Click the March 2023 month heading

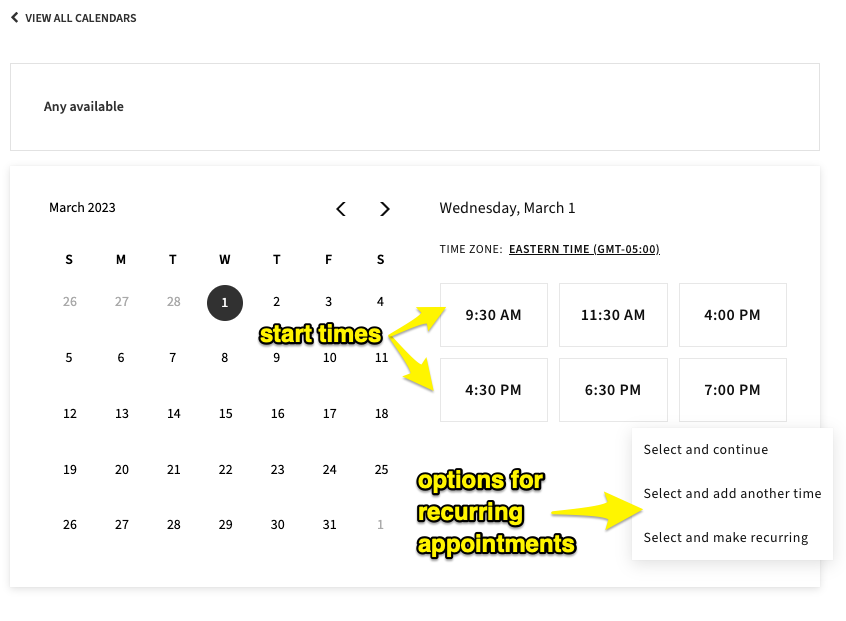point(82,207)
